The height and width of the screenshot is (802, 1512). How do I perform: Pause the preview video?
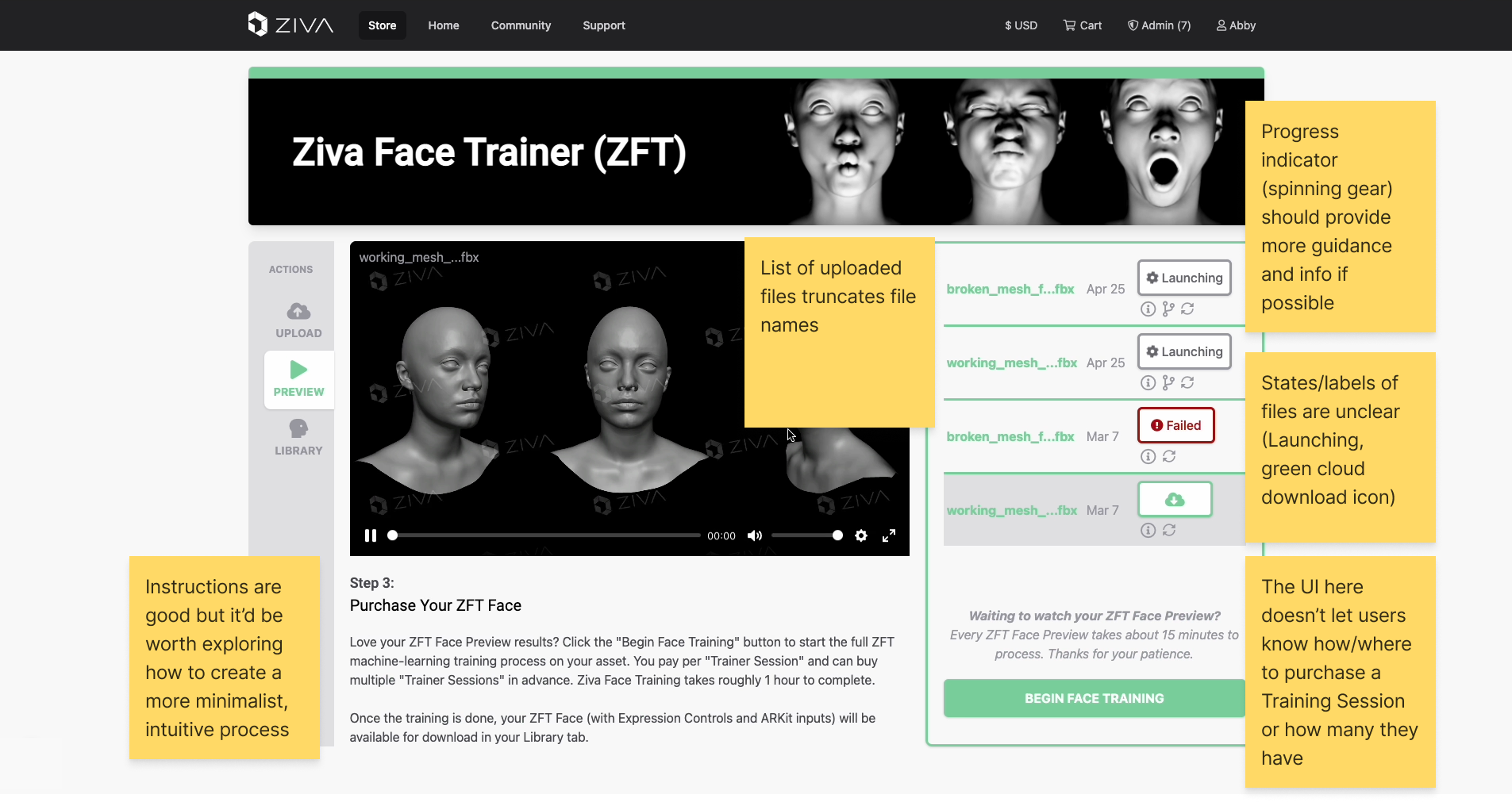[370, 535]
